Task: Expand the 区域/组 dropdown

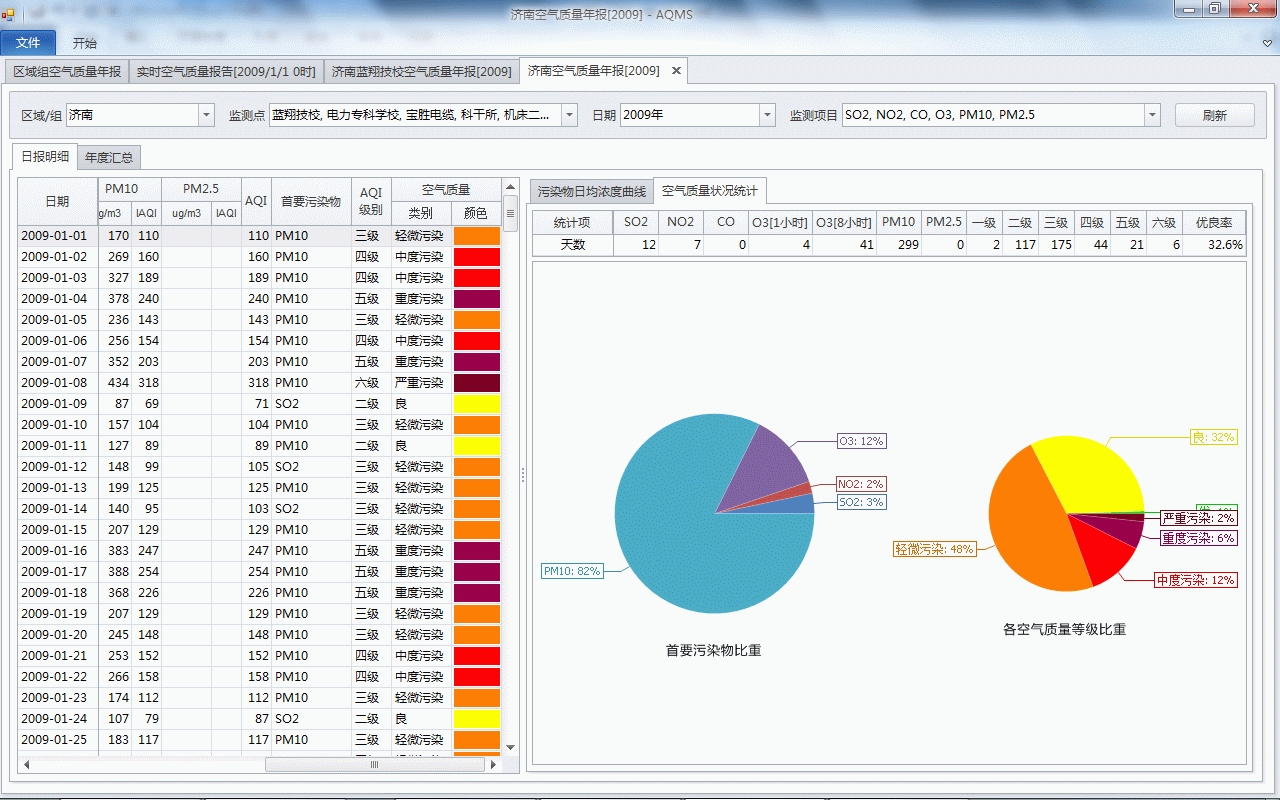Action: [x=207, y=115]
